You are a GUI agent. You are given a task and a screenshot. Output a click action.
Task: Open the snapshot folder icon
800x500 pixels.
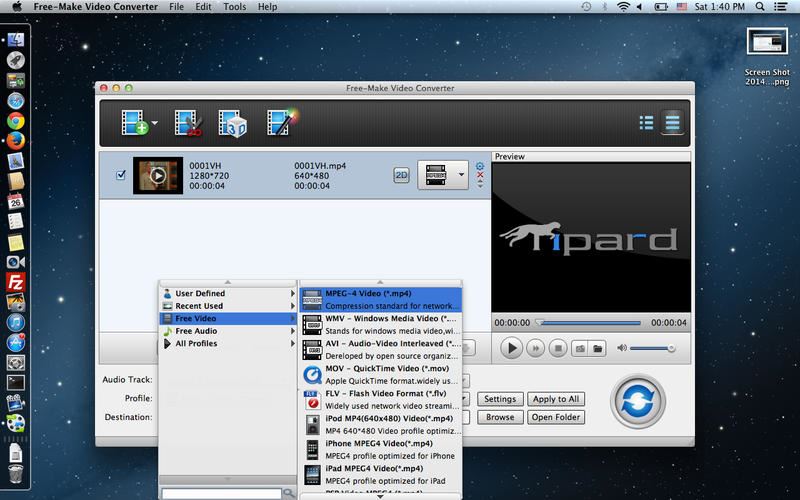tap(597, 348)
